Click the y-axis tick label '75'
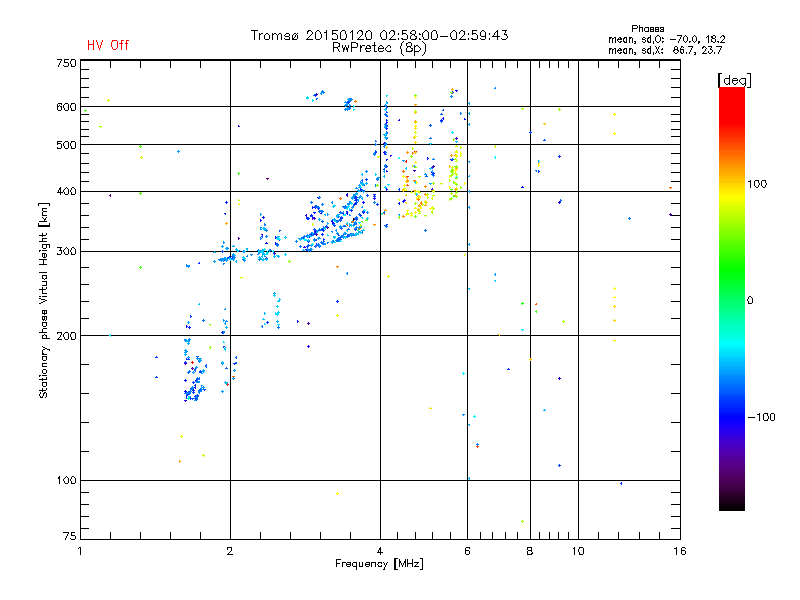This screenshot has width=800, height=600. click(70, 536)
